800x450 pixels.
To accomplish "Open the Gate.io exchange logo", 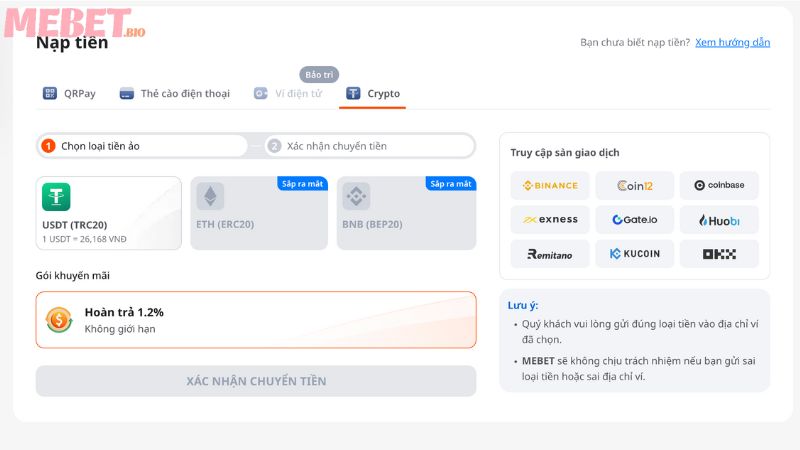I will point(635,220).
